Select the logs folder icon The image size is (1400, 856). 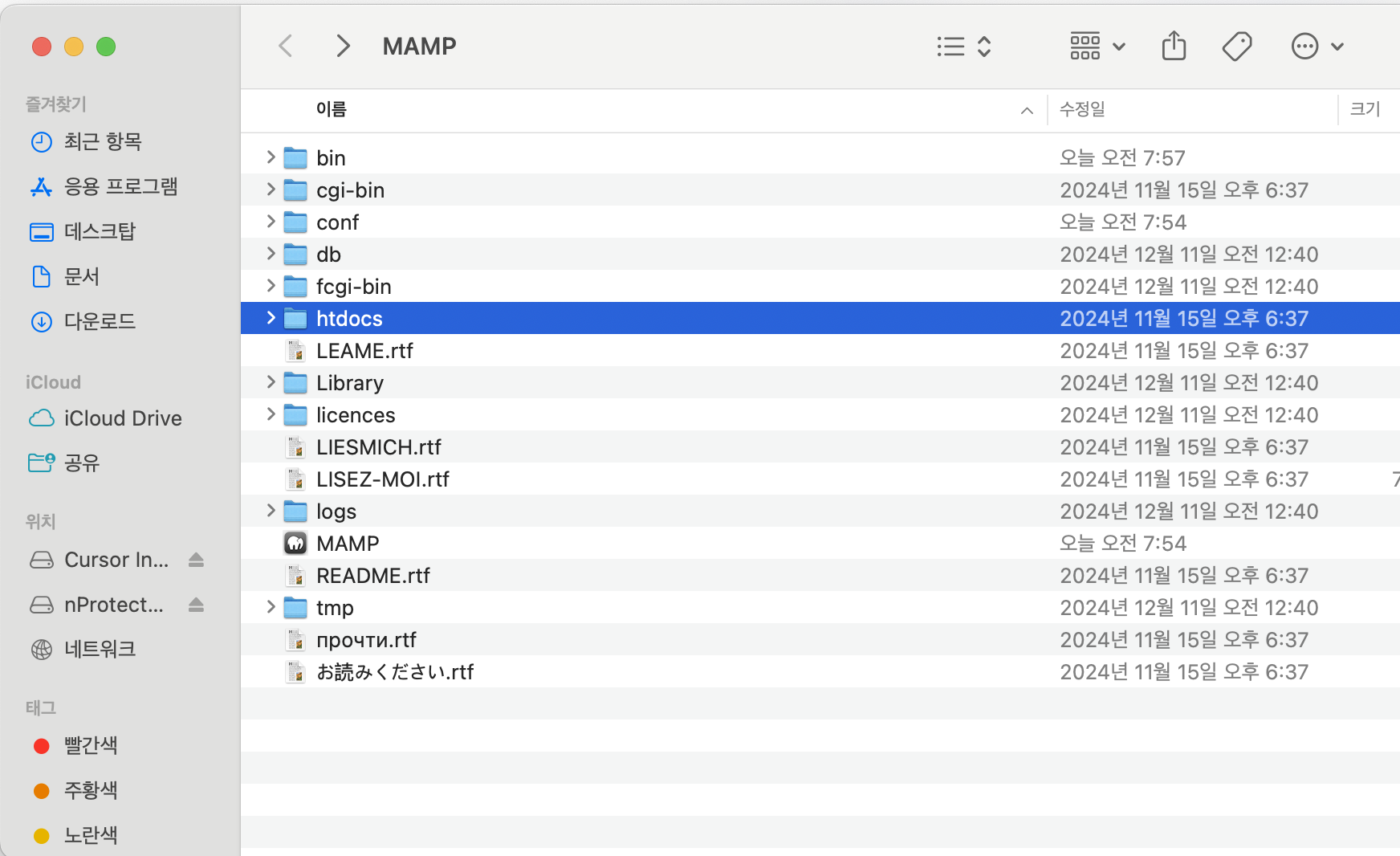coord(295,512)
